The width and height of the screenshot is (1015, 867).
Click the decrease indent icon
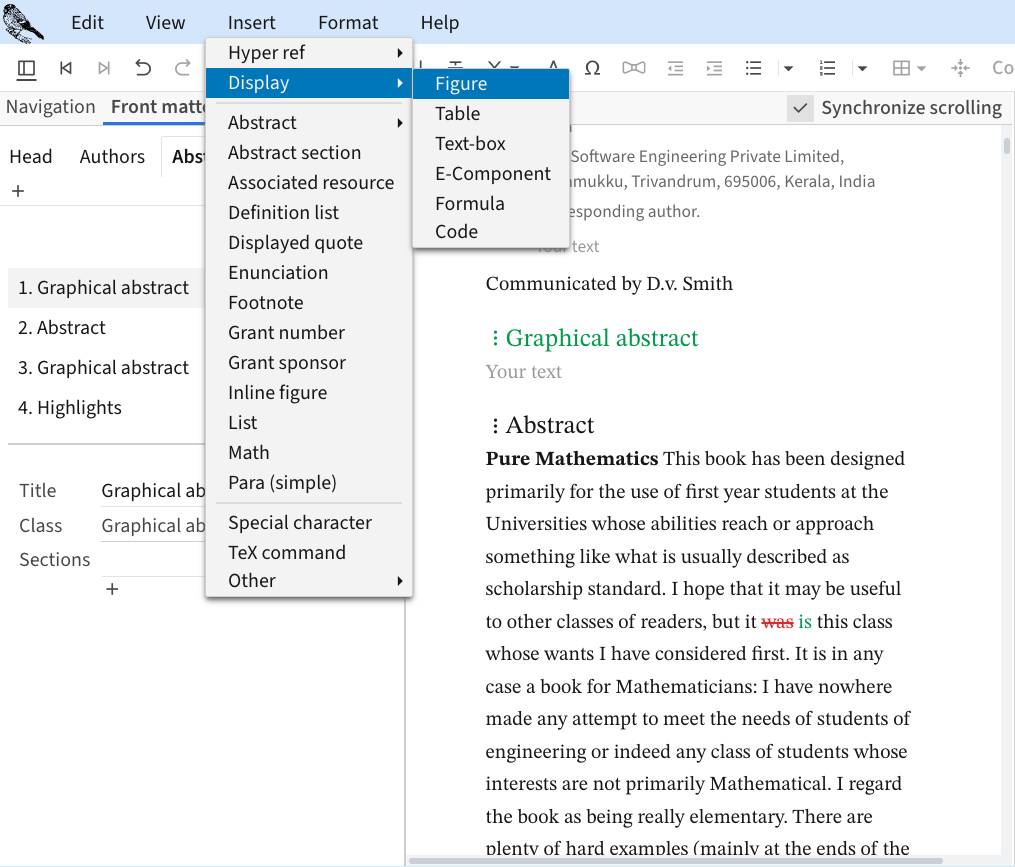(x=676, y=68)
